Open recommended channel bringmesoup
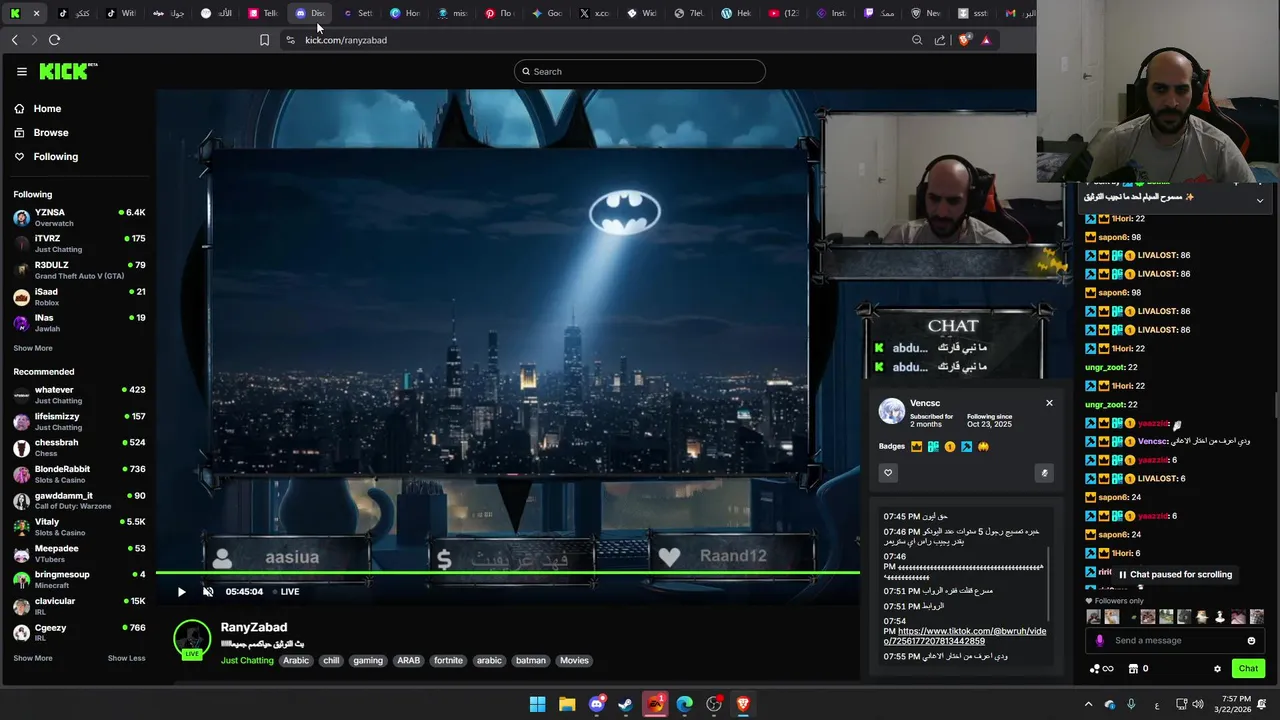Viewport: 1280px width, 720px height. 79,579
